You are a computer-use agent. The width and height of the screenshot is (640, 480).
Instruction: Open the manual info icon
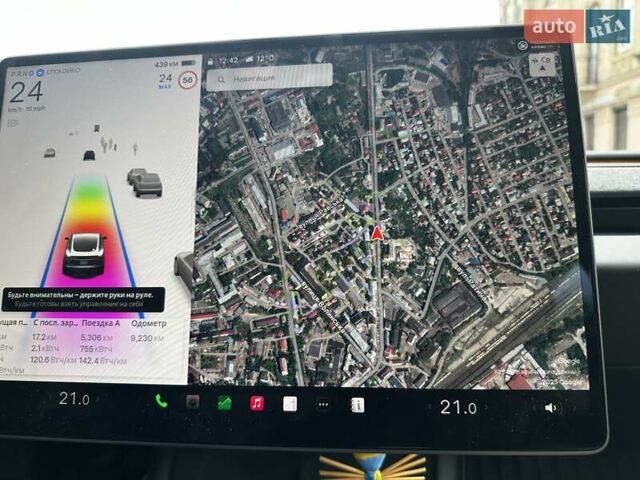[357, 405]
